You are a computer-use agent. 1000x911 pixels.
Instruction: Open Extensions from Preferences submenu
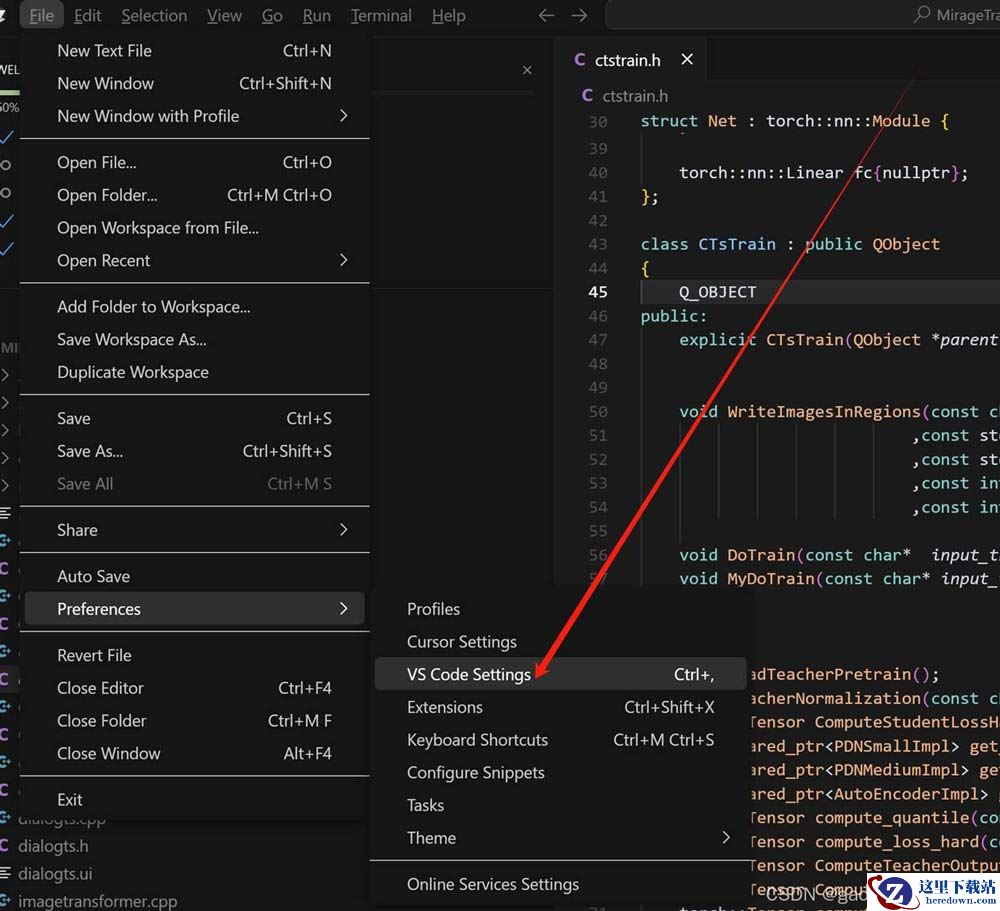click(561, 707)
